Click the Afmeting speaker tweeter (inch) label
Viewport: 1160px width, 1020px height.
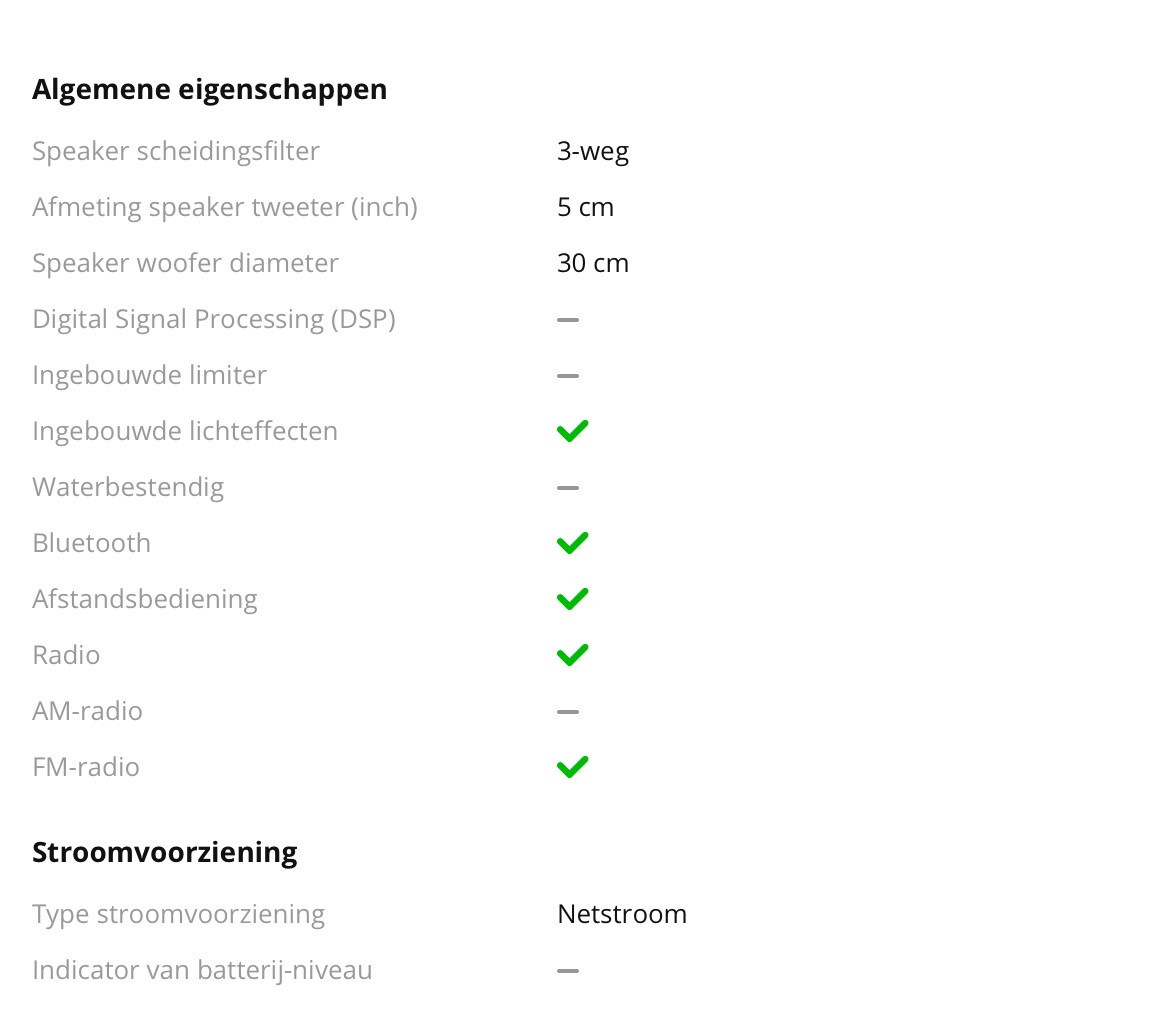point(225,207)
